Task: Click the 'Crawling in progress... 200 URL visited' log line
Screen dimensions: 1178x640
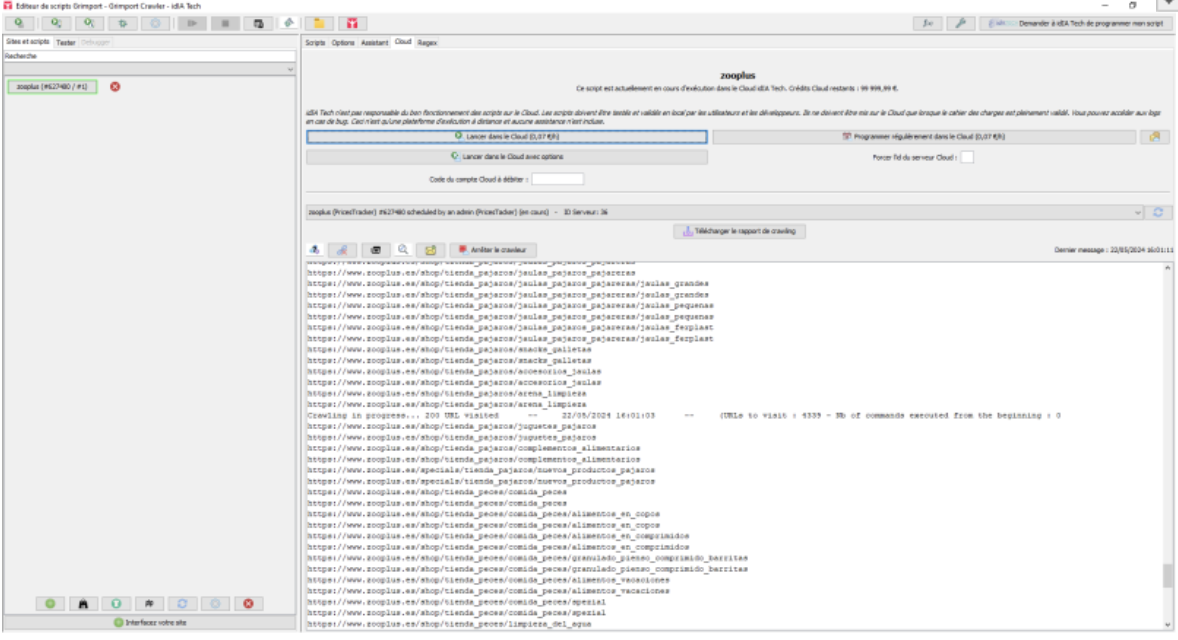Action: click(x=683, y=415)
